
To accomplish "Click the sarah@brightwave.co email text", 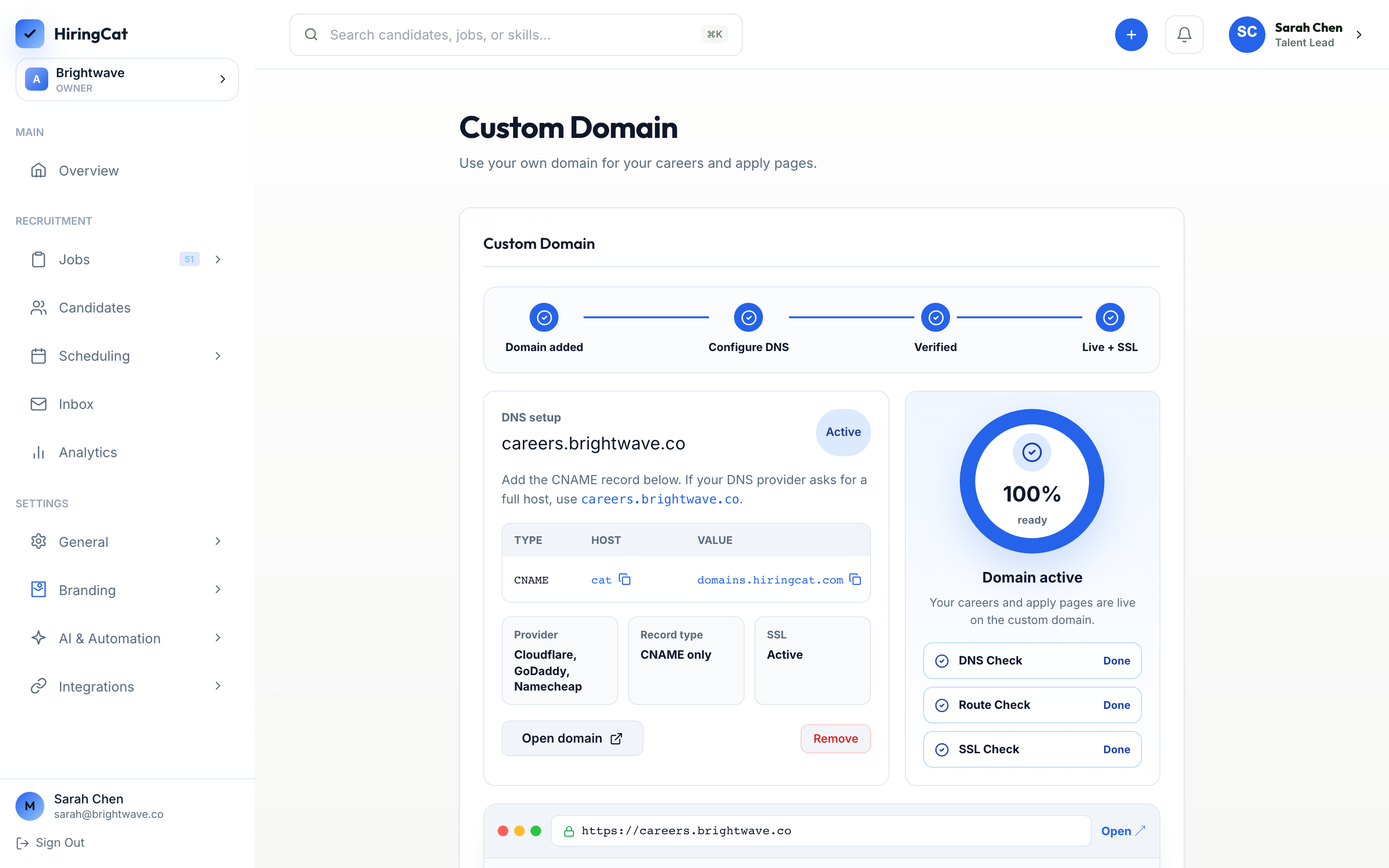I will pyautogui.click(x=109, y=814).
